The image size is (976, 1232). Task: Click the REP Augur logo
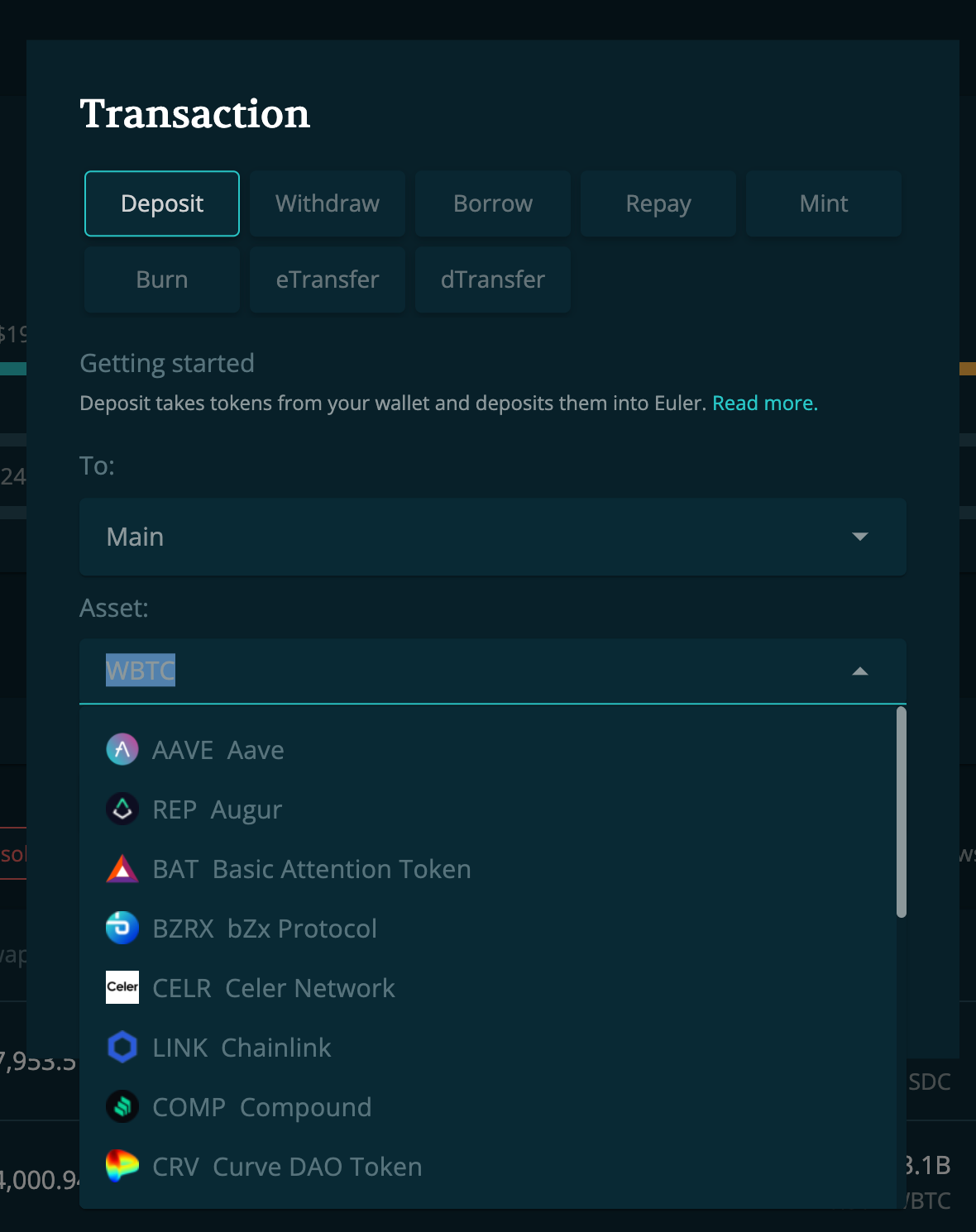(122, 809)
